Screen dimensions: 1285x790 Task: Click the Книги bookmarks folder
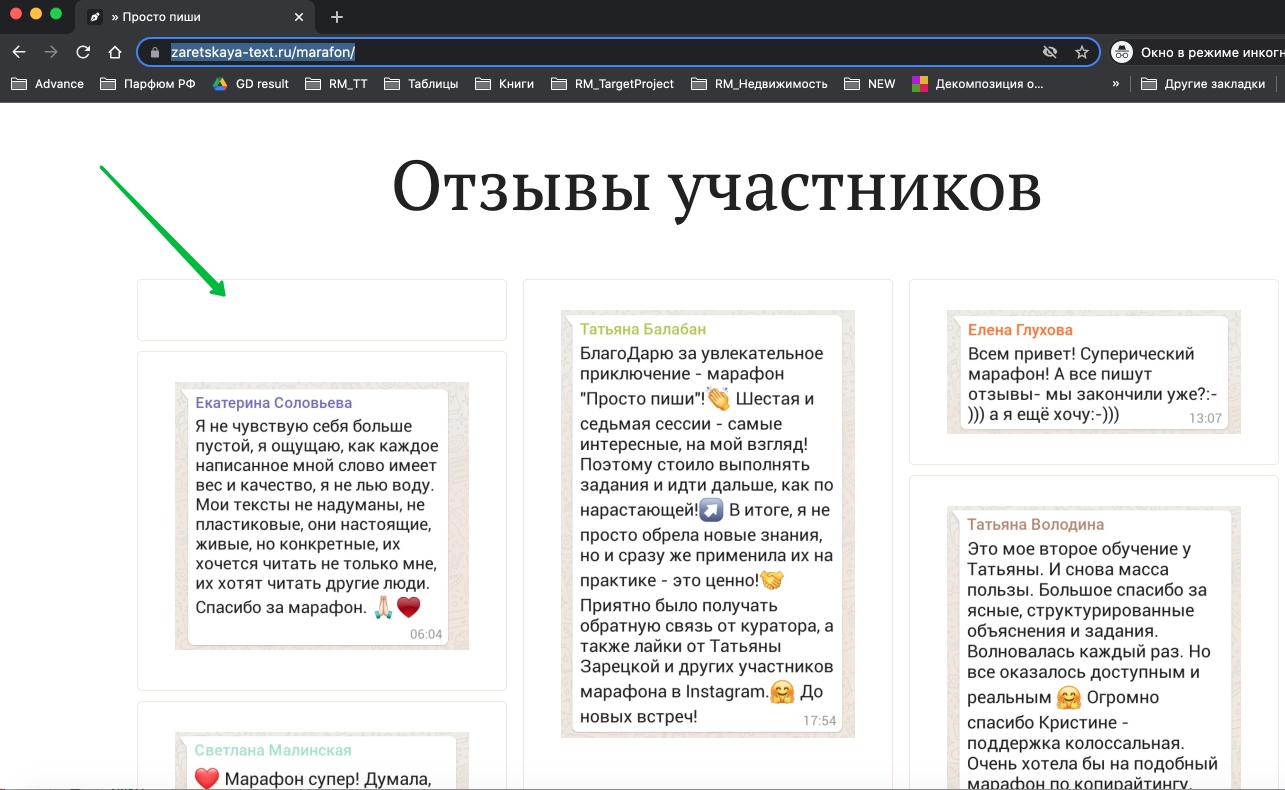(x=505, y=84)
